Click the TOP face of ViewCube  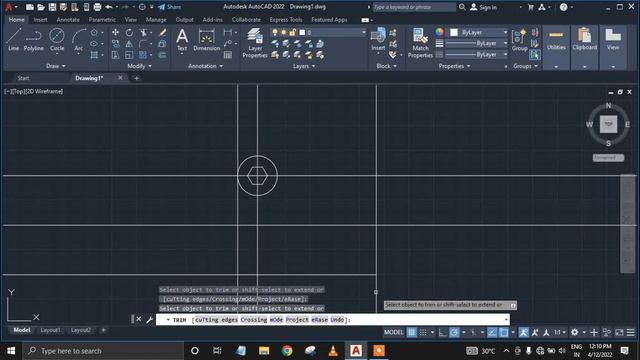coord(608,124)
